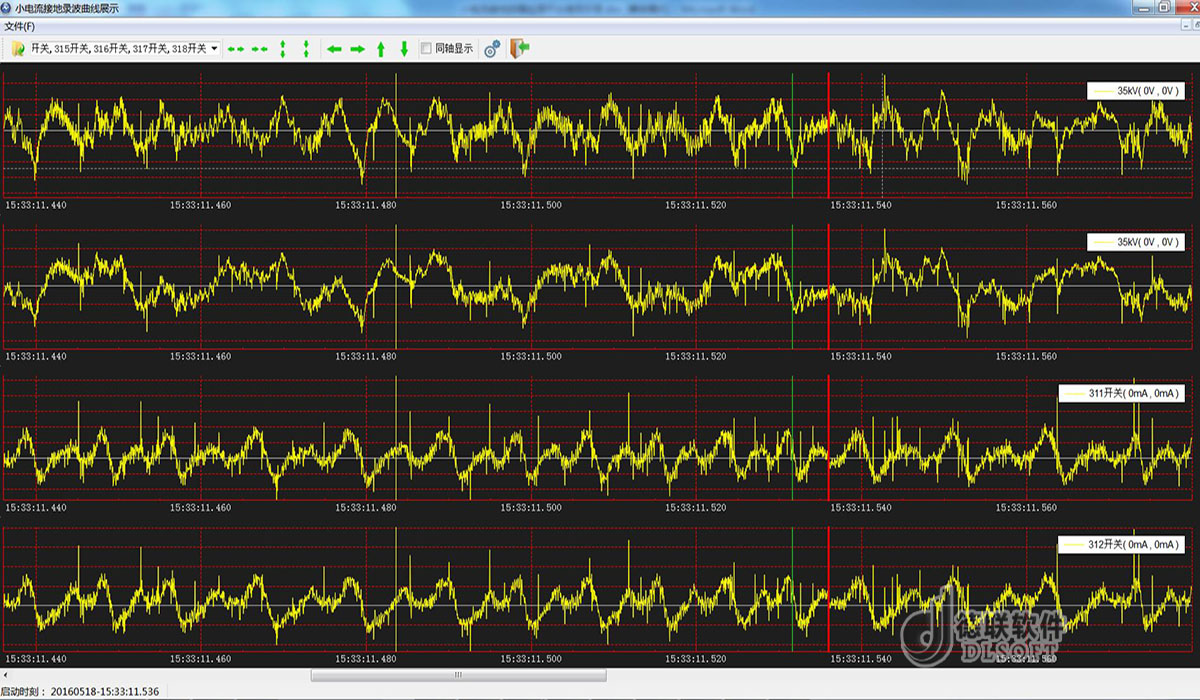Open the 文件(F) menu
The image size is (1200, 700).
pos(20,26)
